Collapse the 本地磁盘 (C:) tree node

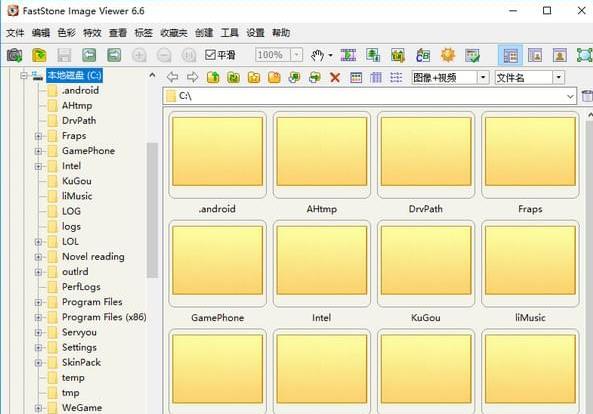click(24, 76)
